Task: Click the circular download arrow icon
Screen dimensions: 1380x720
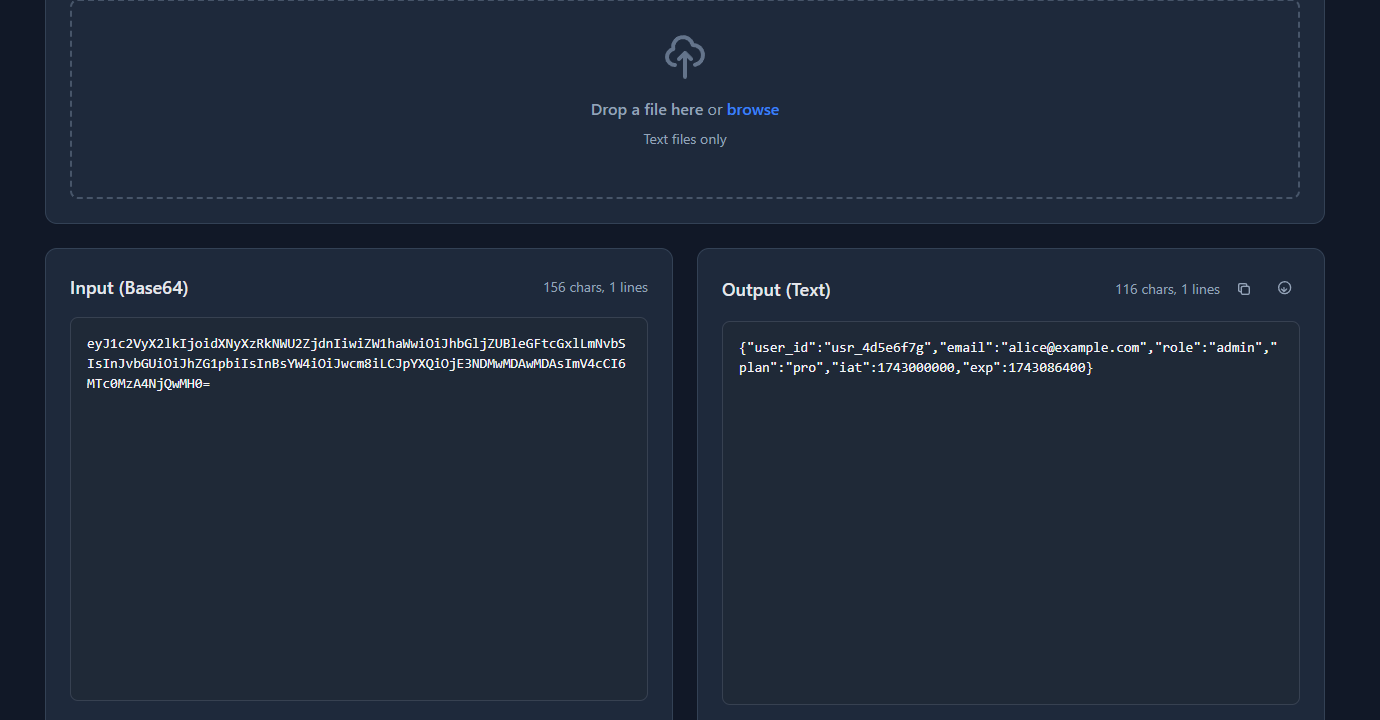Action: (x=1284, y=287)
